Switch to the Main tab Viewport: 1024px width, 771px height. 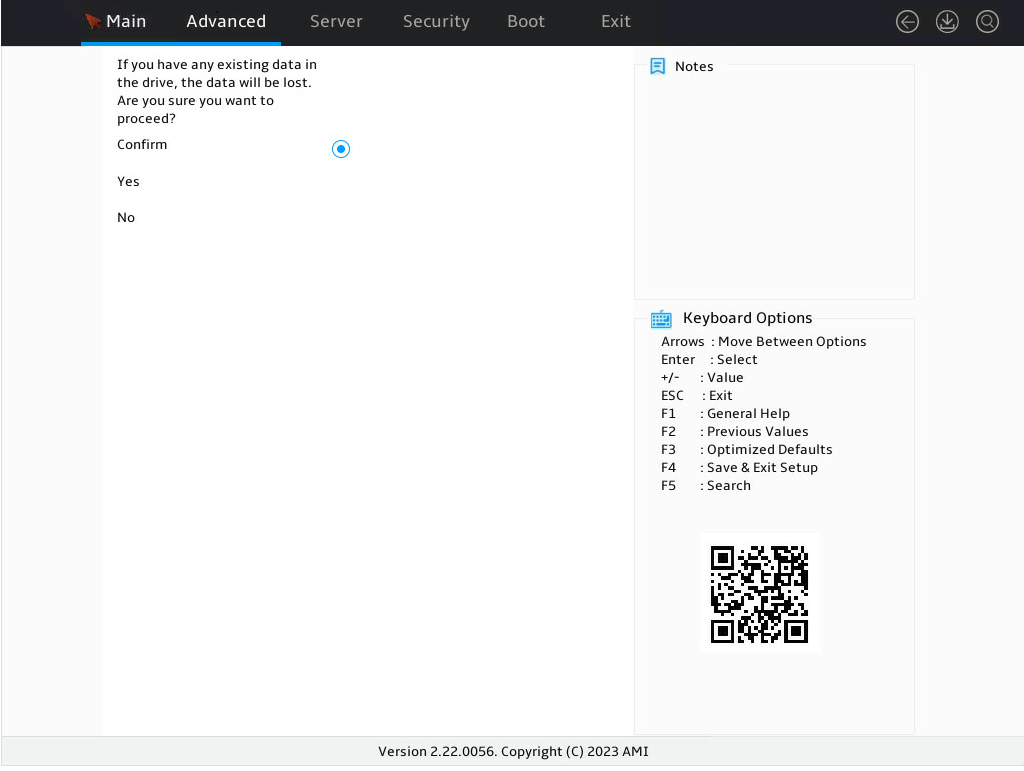126,22
